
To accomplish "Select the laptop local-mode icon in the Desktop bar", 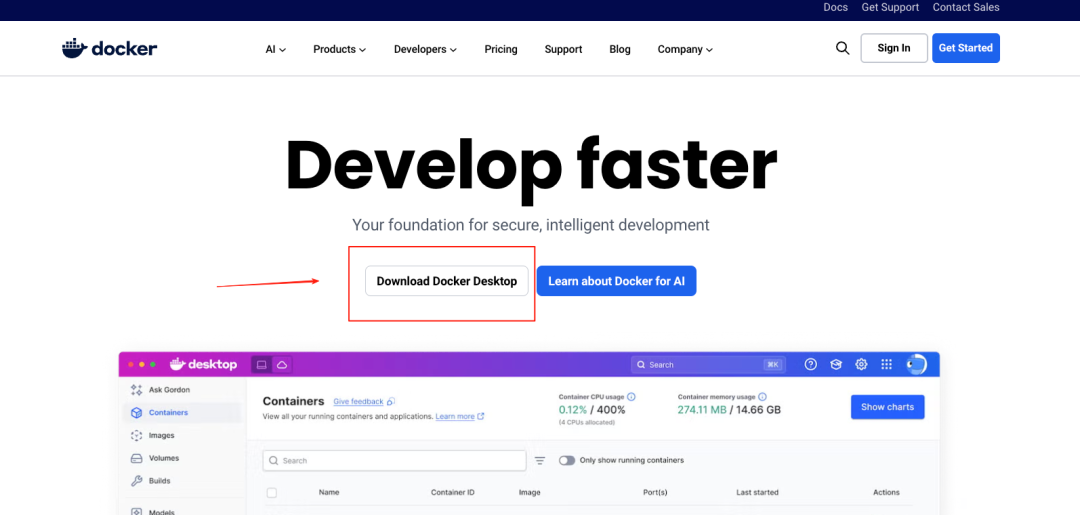I will [x=262, y=365].
